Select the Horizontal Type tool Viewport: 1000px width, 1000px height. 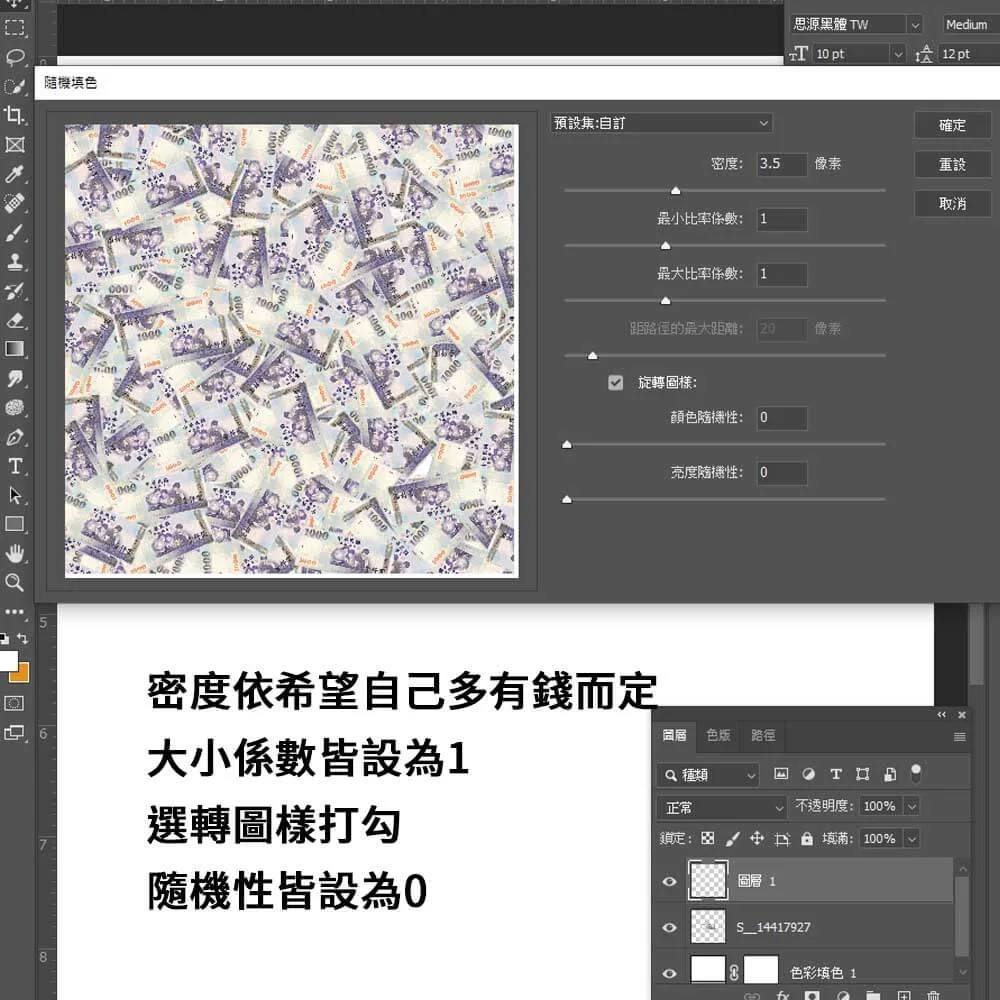pyautogui.click(x=15, y=466)
